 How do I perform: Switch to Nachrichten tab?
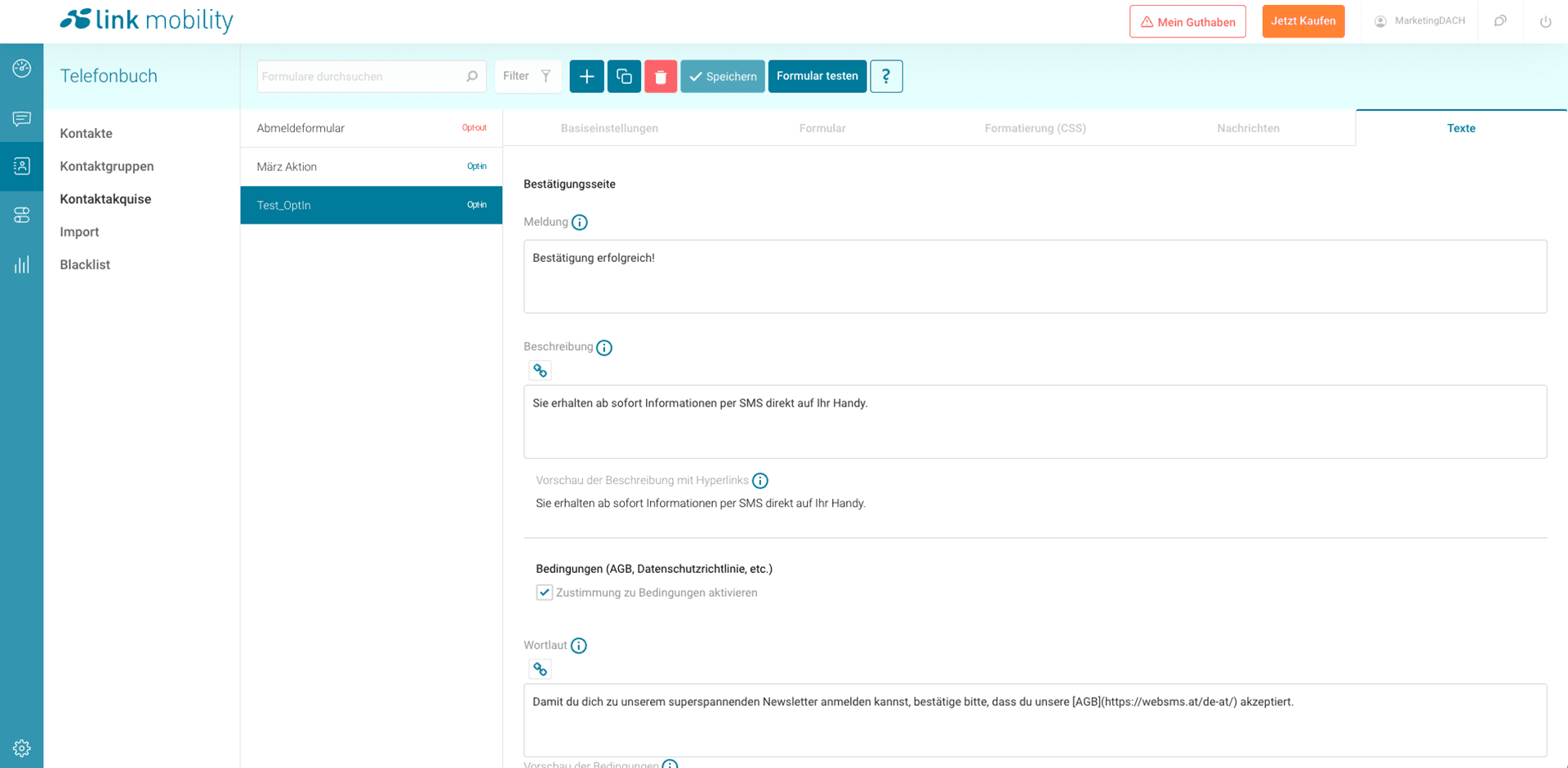[1248, 128]
